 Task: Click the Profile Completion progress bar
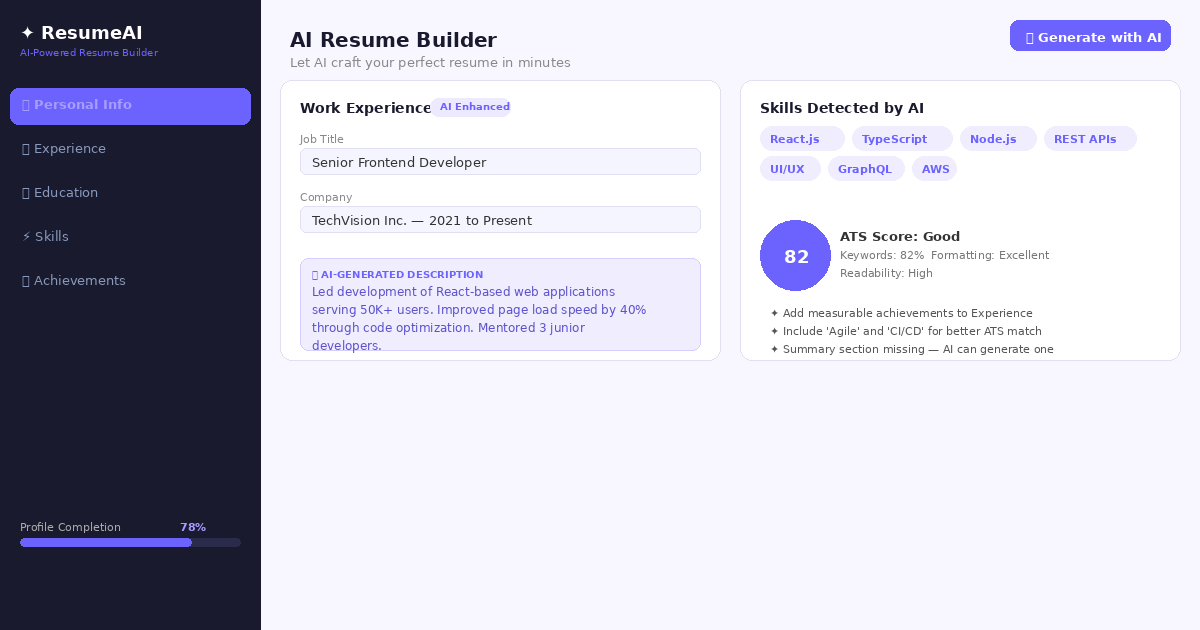click(x=130, y=542)
